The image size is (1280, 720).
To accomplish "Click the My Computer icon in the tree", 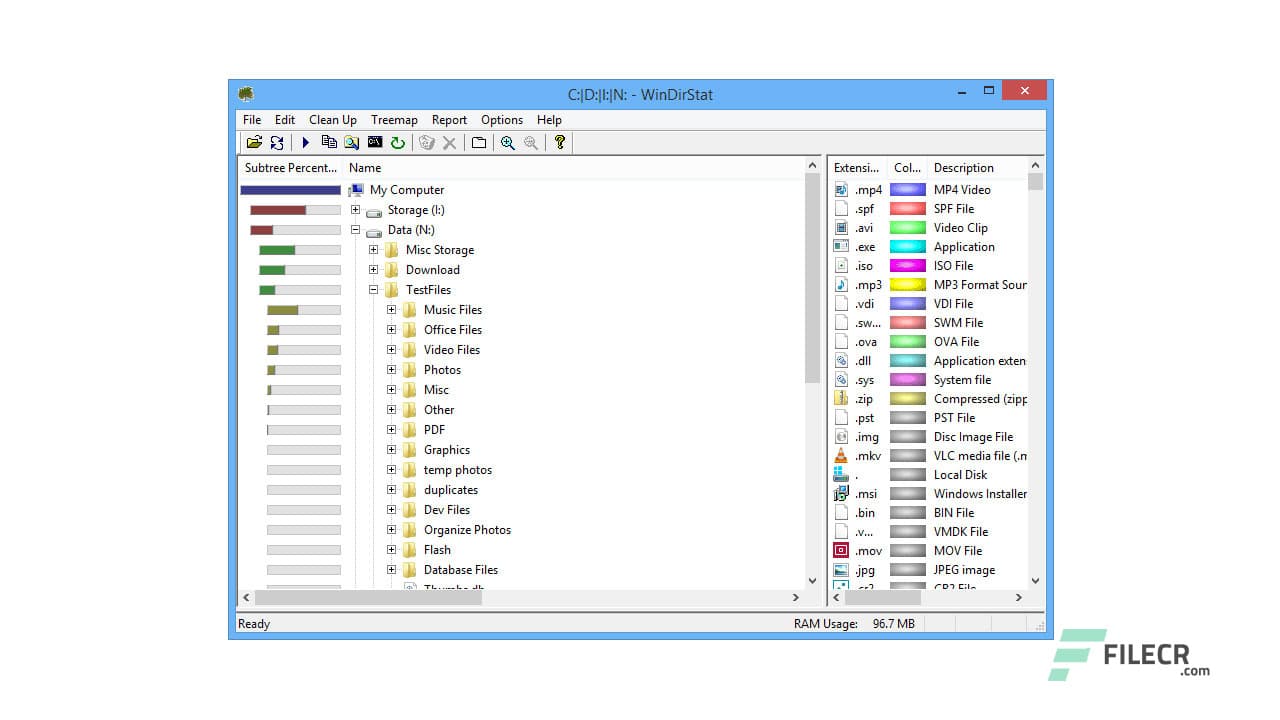I will pyautogui.click(x=356, y=190).
